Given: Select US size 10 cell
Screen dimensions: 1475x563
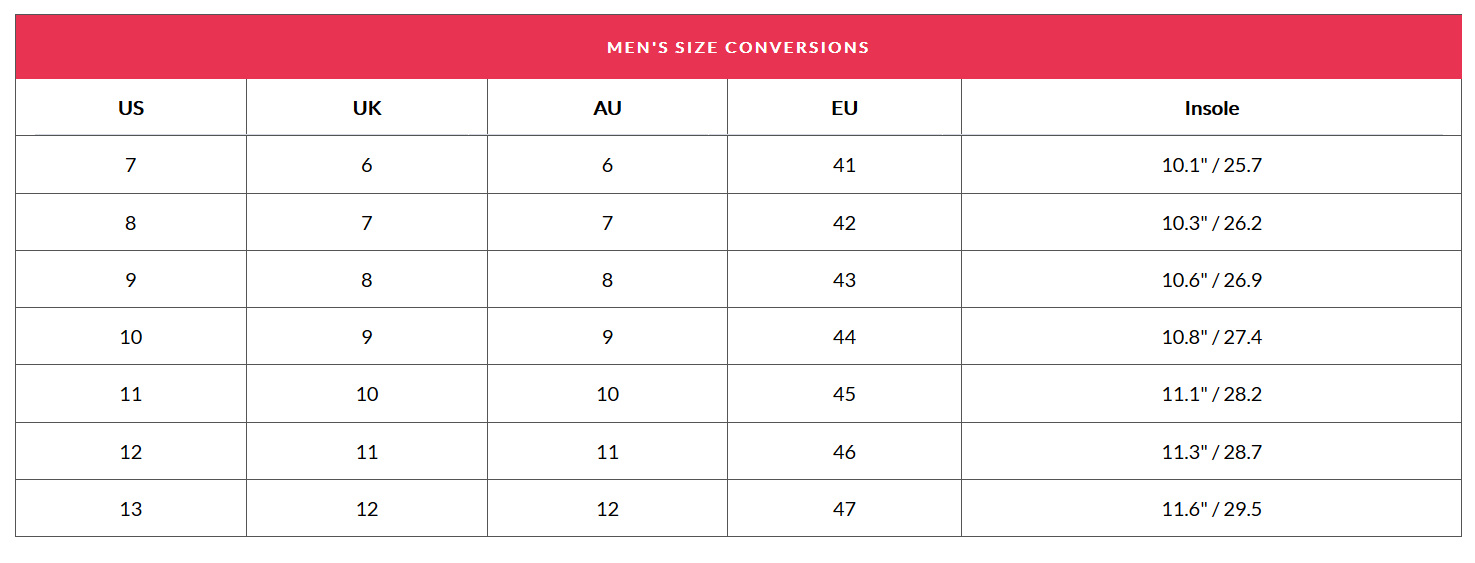Looking at the screenshot, I should 131,337.
